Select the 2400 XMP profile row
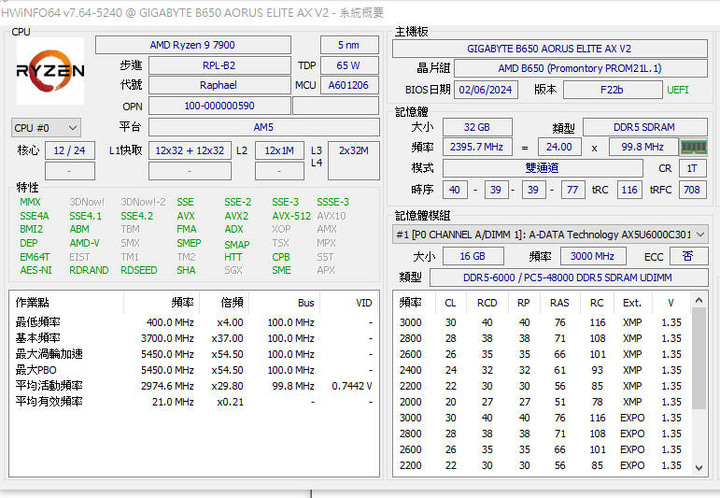 click(542, 370)
